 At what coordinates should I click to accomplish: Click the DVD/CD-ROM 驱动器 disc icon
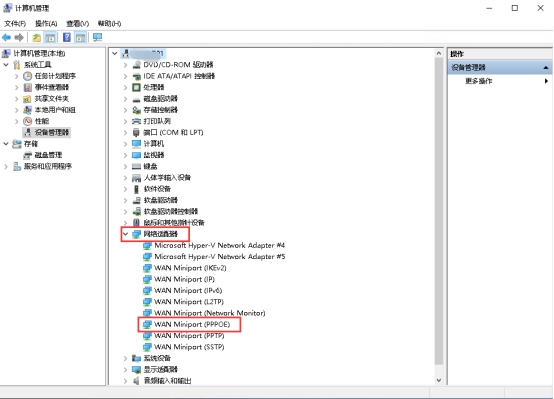(x=136, y=65)
